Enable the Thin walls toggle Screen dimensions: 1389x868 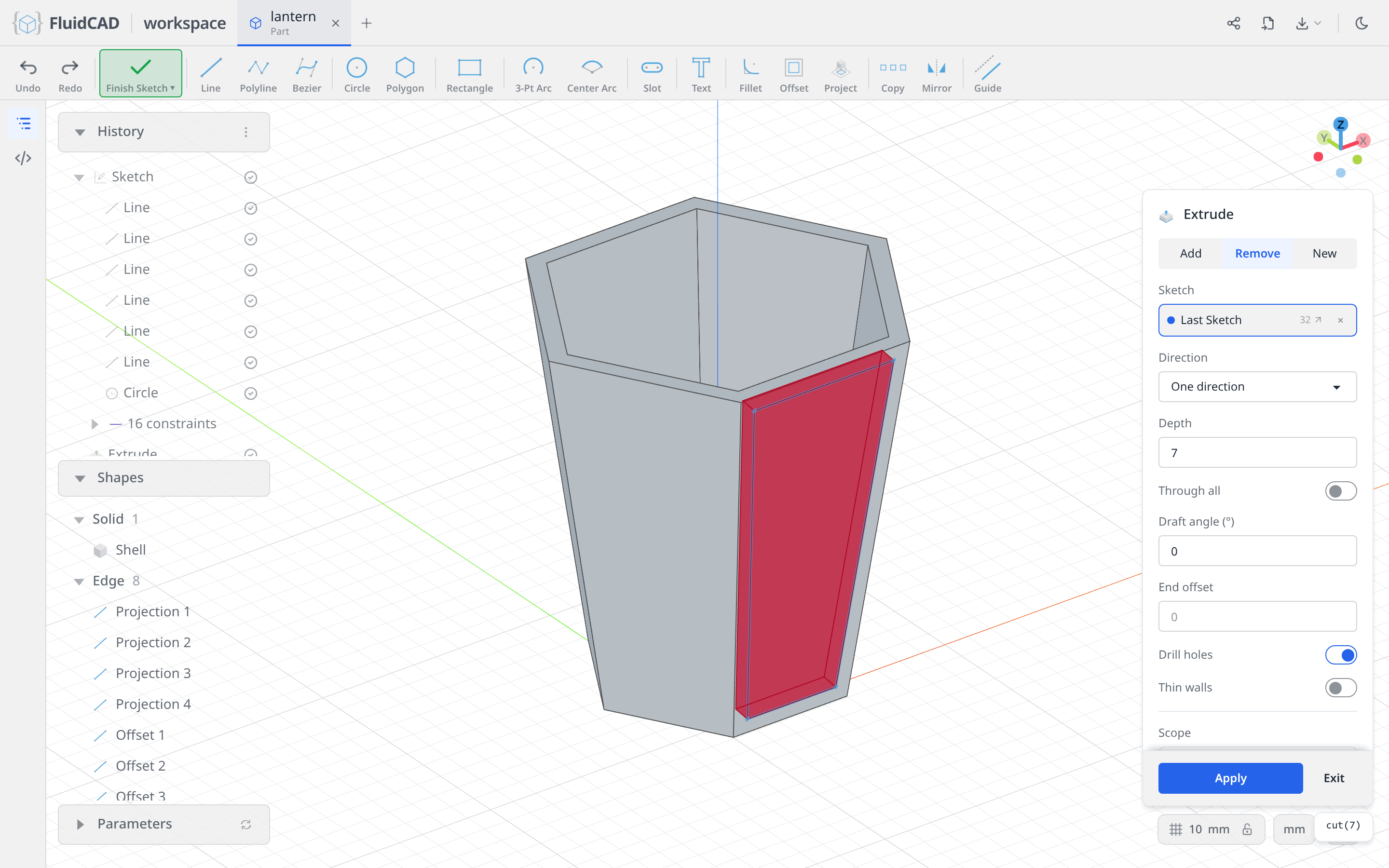tap(1340, 687)
